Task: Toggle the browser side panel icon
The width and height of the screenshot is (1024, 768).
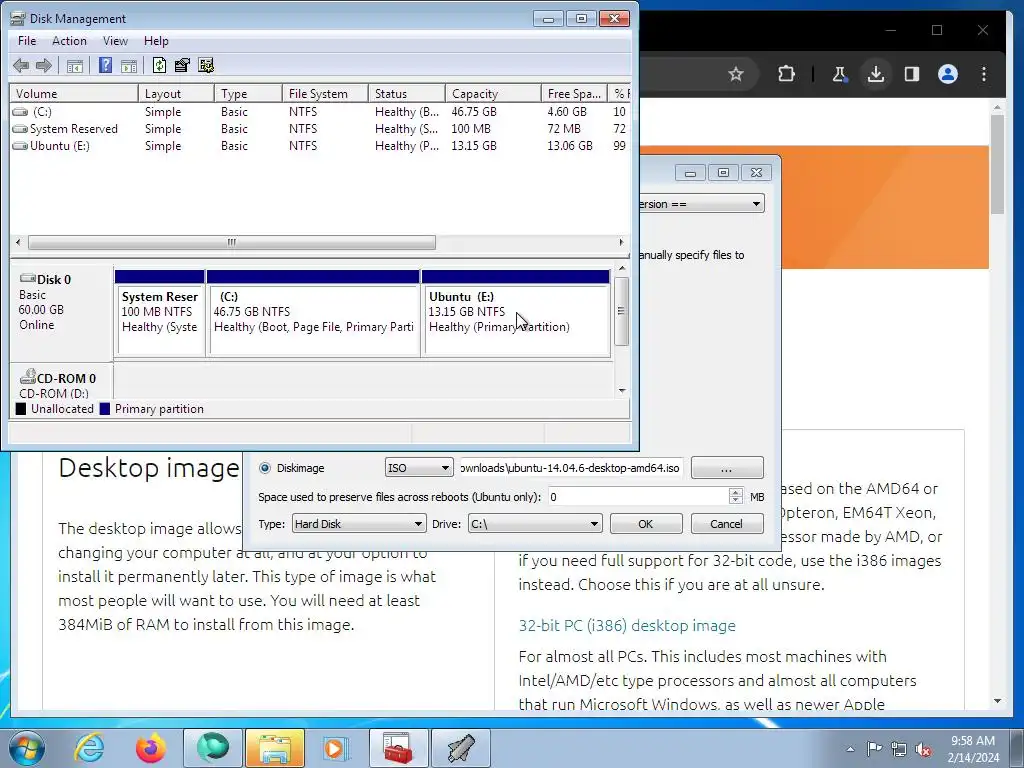Action: coord(912,74)
